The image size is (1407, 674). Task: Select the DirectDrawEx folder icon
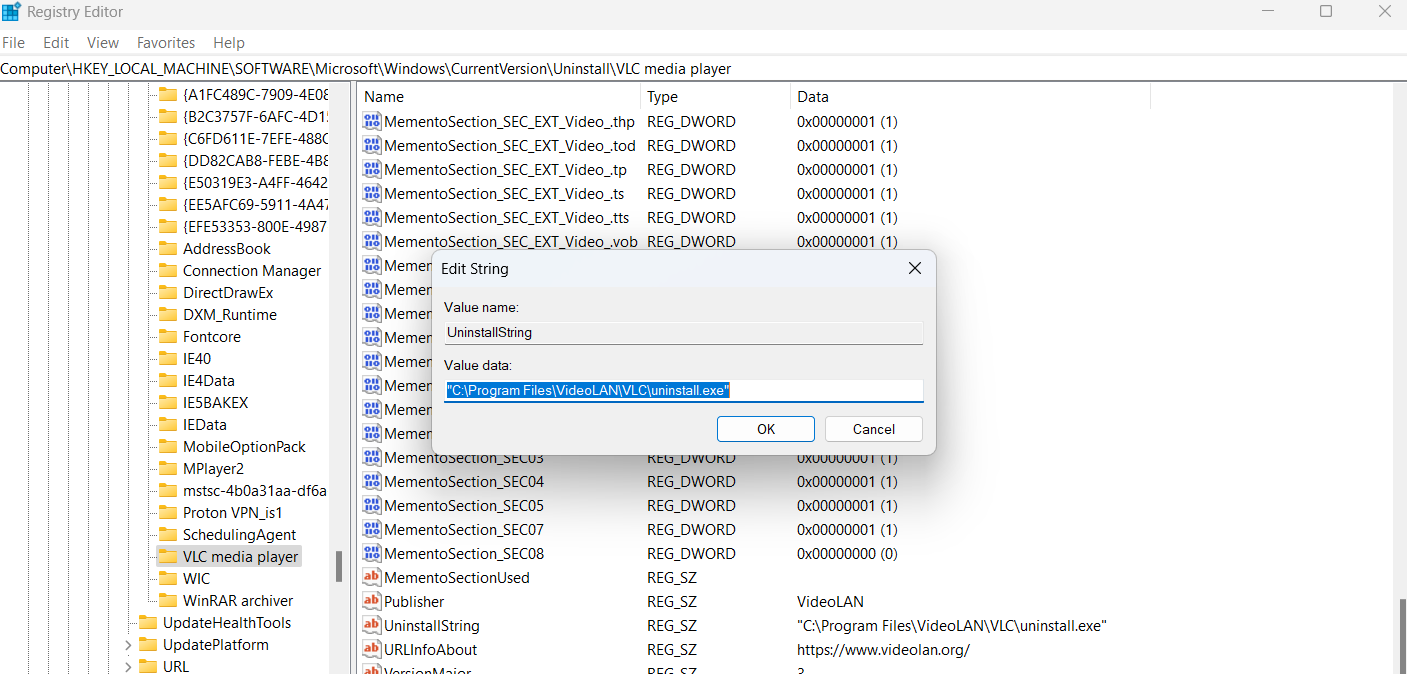tap(167, 293)
